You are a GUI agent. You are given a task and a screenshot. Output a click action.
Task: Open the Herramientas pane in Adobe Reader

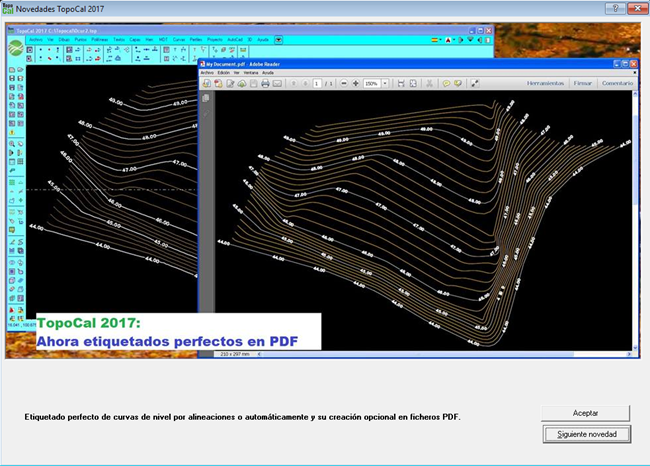[x=545, y=83]
